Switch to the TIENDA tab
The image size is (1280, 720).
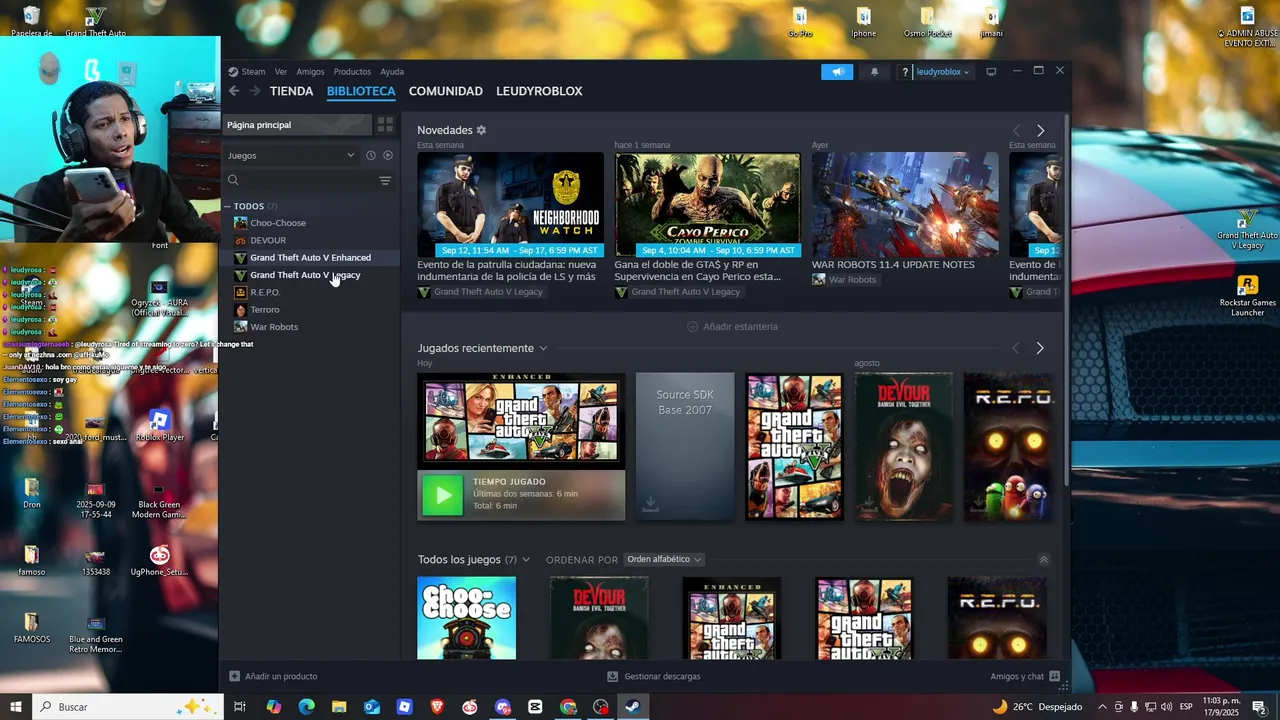tap(291, 91)
